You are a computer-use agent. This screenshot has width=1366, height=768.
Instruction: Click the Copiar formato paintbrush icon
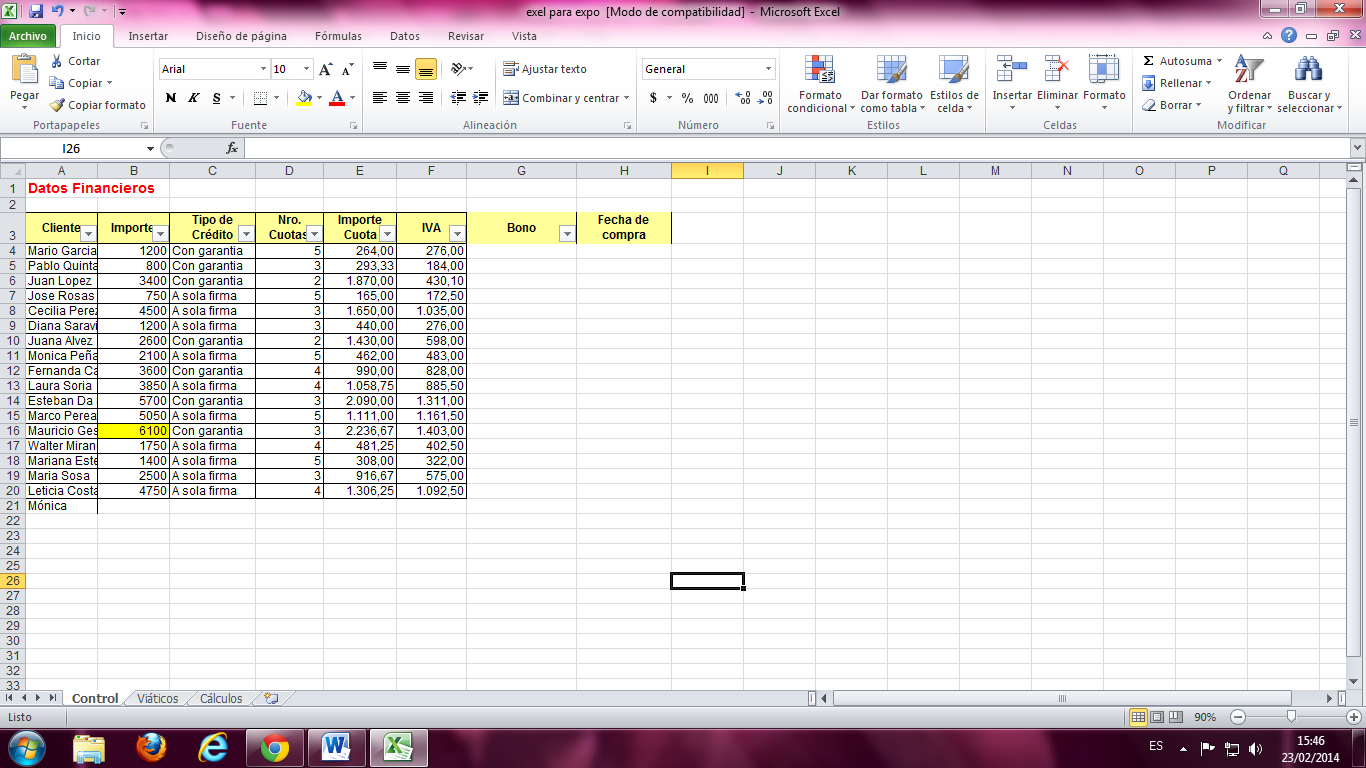click(x=55, y=104)
